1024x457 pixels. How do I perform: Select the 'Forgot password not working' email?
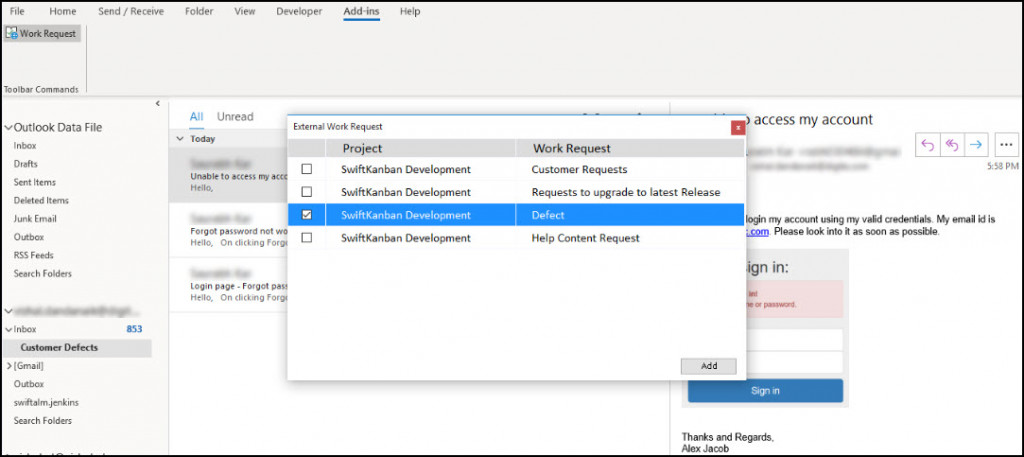(x=229, y=229)
